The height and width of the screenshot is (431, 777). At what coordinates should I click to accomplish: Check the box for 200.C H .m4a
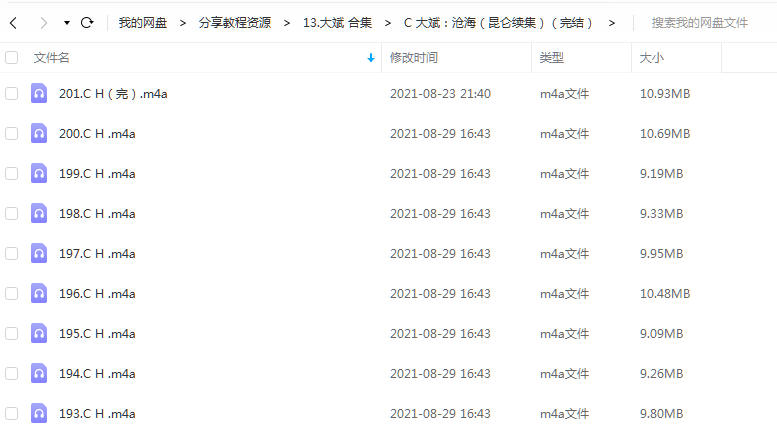(11, 133)
